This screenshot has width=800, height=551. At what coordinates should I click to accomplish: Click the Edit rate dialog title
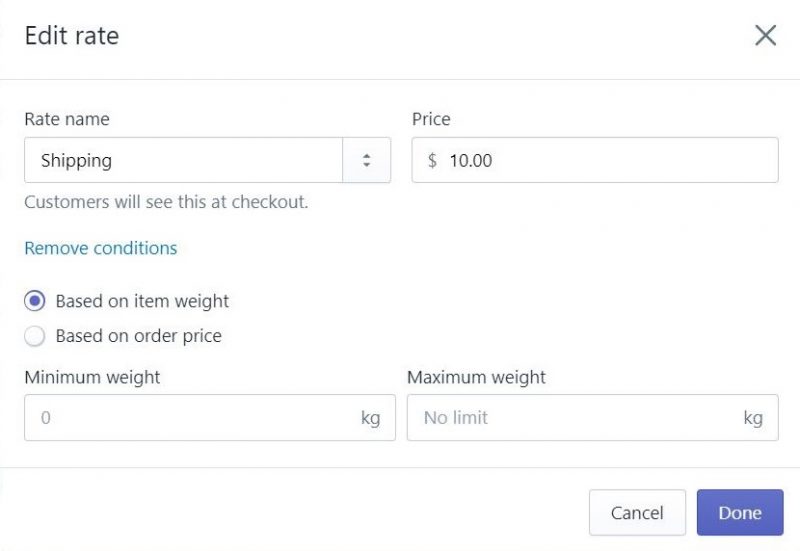(72, 36)
